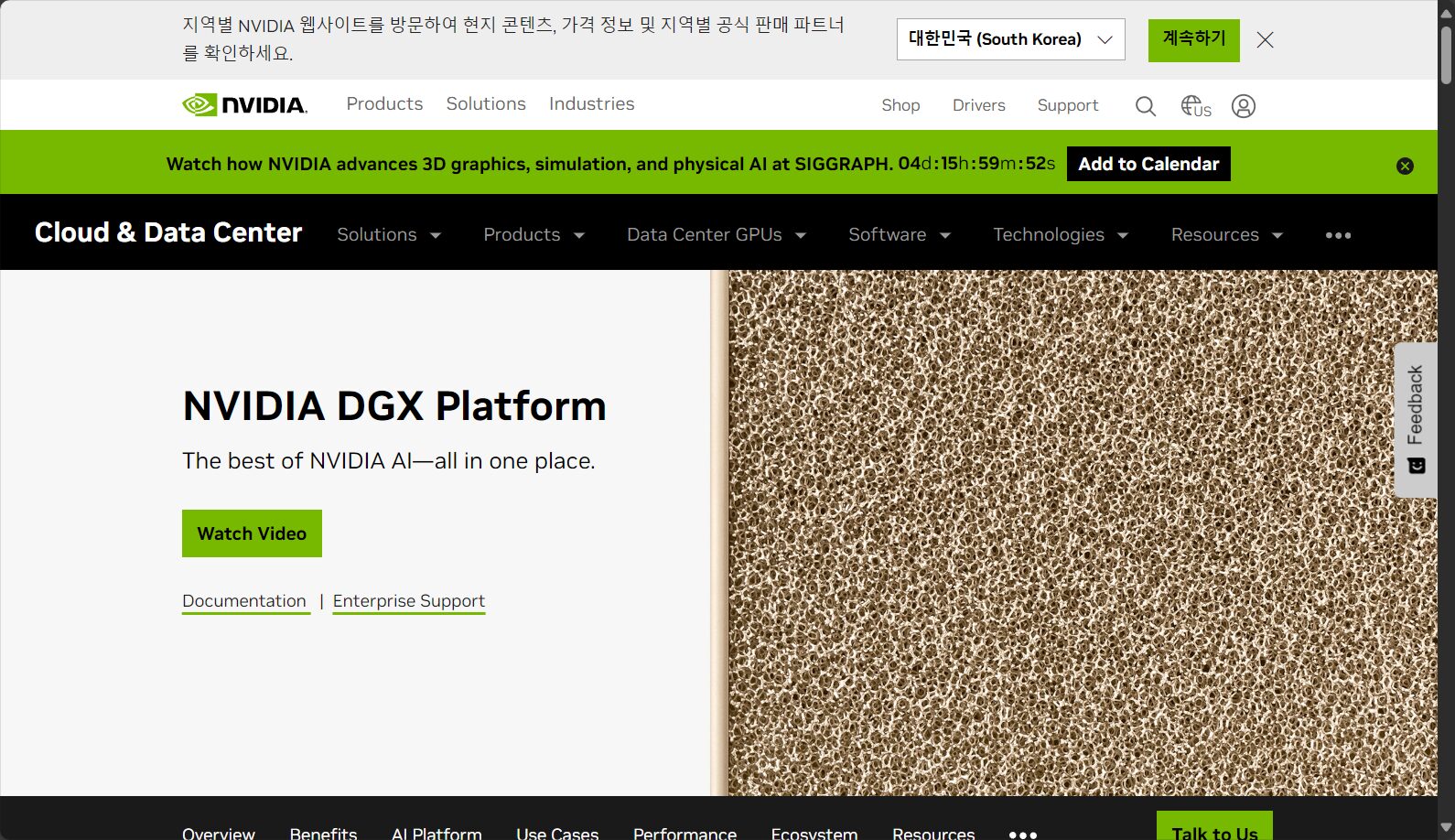Dismiss the SIGGRAPH banner with the round X icon
The width and height of the screenshot is (1455, 840).
point(1405,166)
